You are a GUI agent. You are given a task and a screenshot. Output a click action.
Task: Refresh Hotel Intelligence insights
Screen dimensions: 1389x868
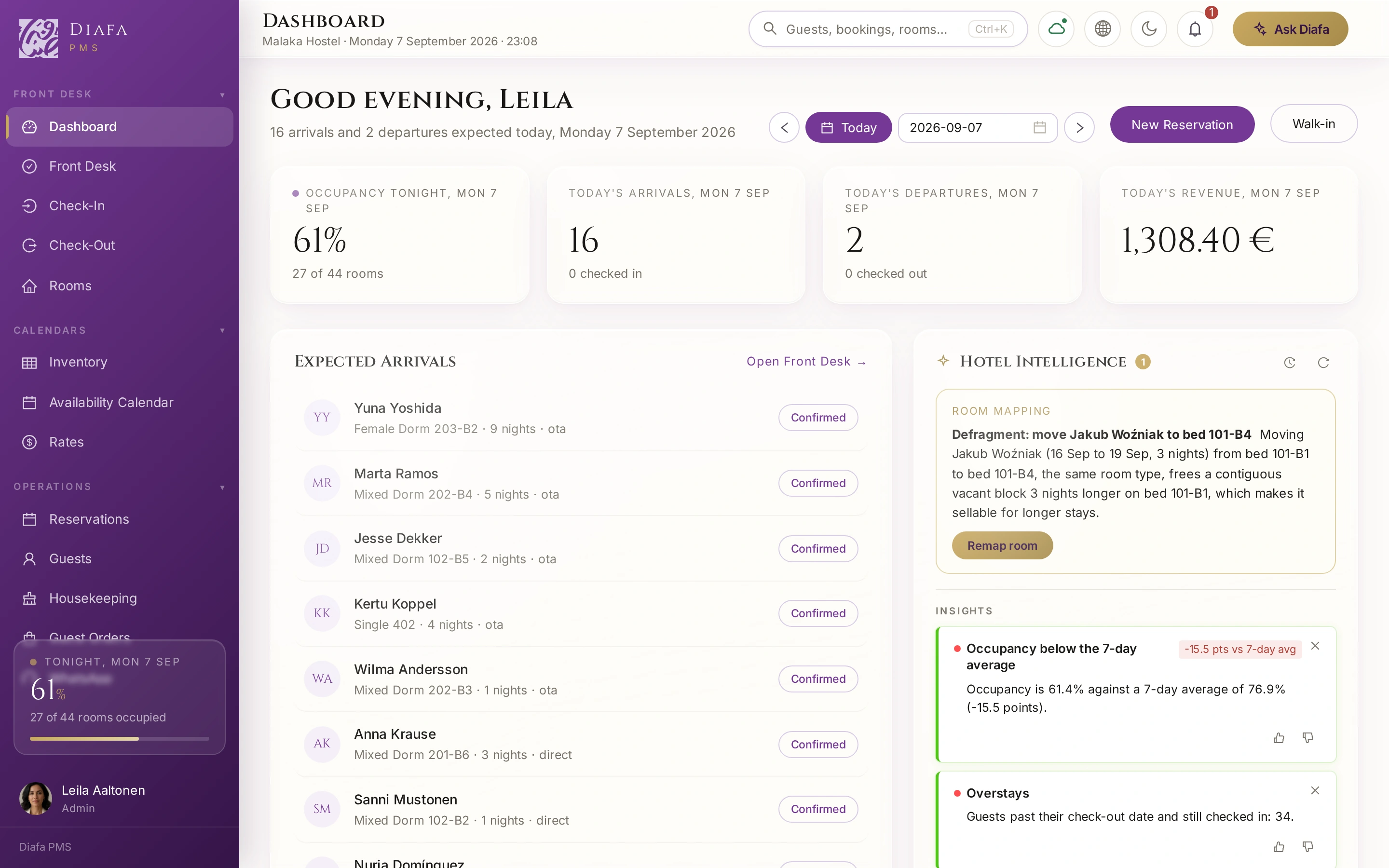pos(1323,362)
